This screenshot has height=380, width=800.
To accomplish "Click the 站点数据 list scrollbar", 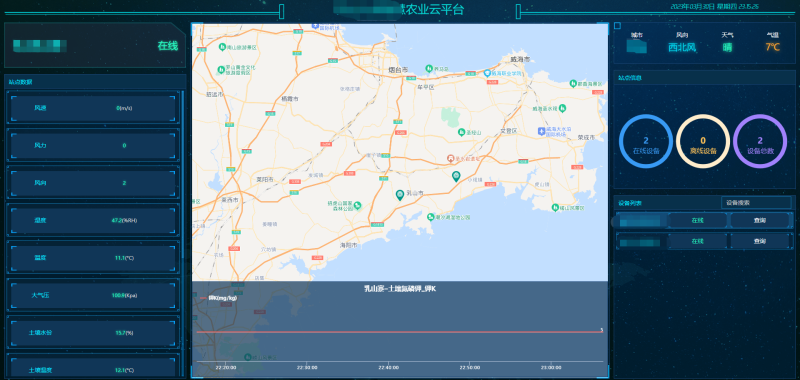I will tap(183, 173).
